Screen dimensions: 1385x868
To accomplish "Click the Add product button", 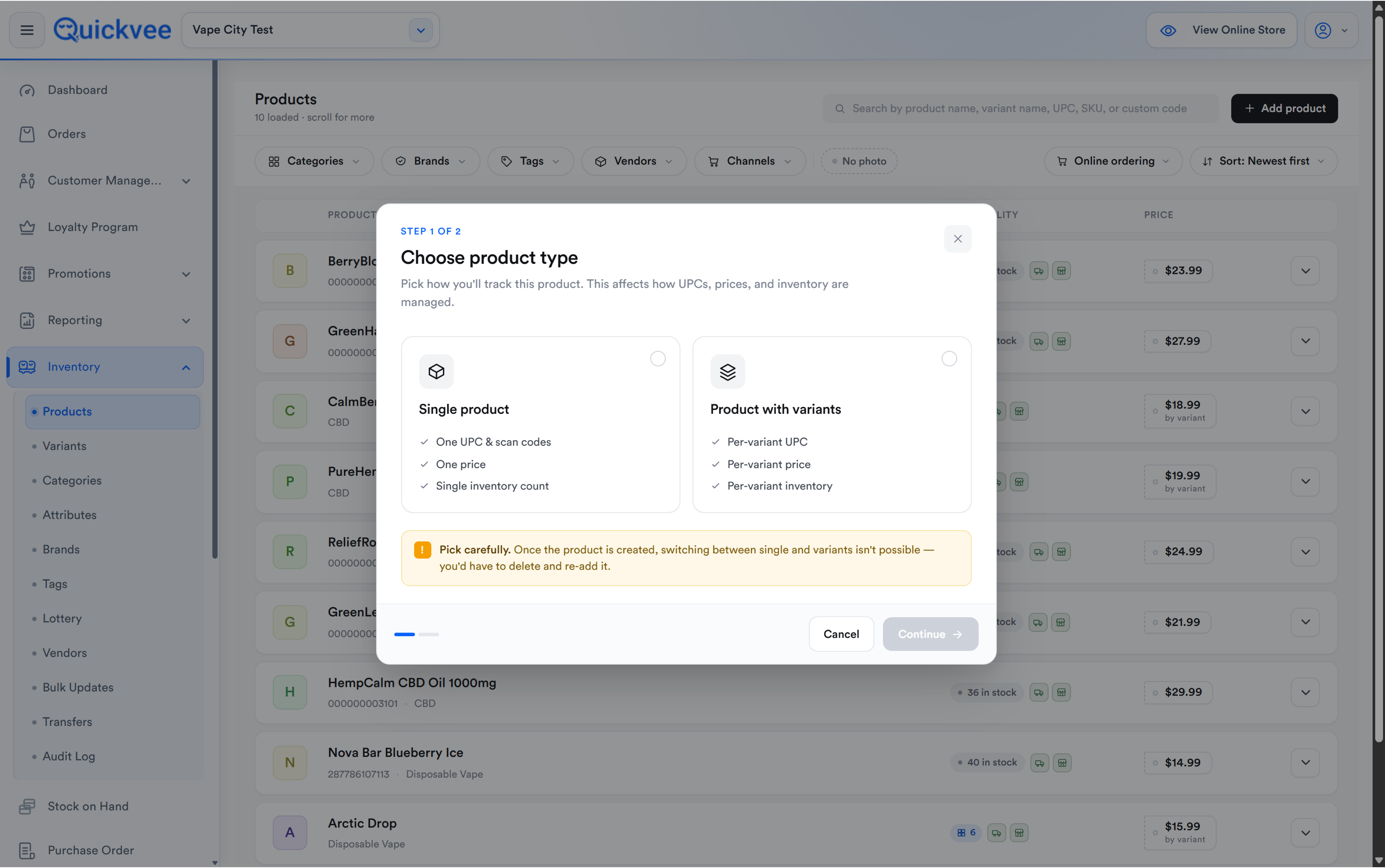I will [x=1285, y=108].
